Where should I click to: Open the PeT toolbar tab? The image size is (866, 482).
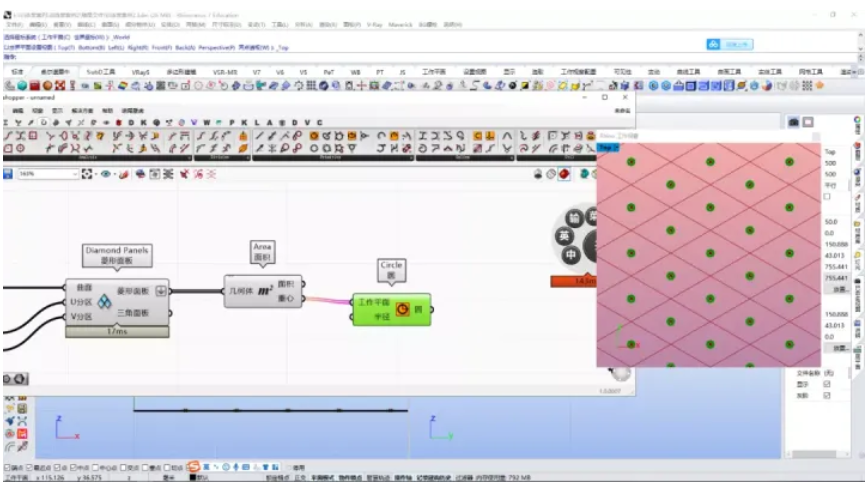(329, 72)
